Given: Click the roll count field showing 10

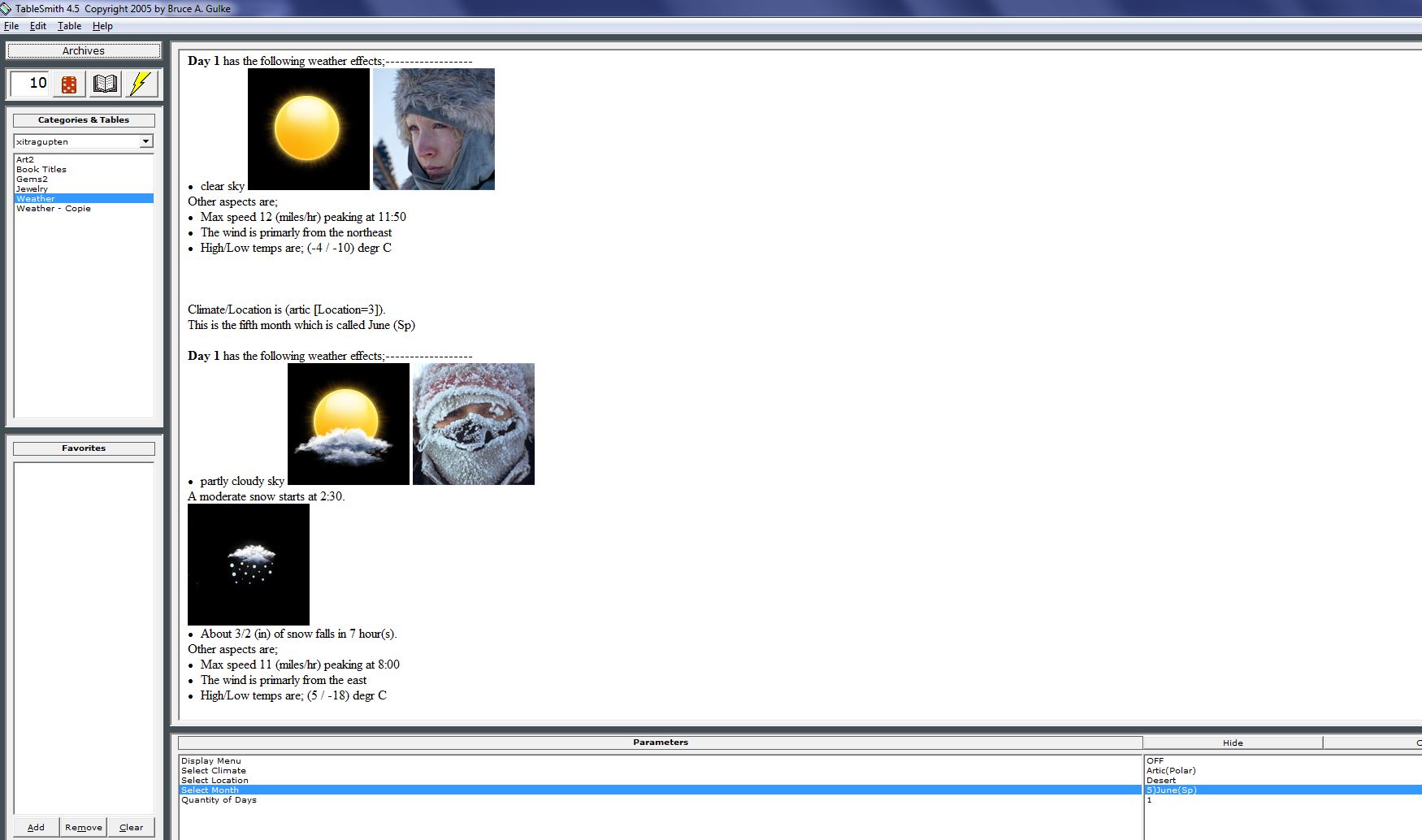Looking at the screenshot, I should [x=30, y=83].
